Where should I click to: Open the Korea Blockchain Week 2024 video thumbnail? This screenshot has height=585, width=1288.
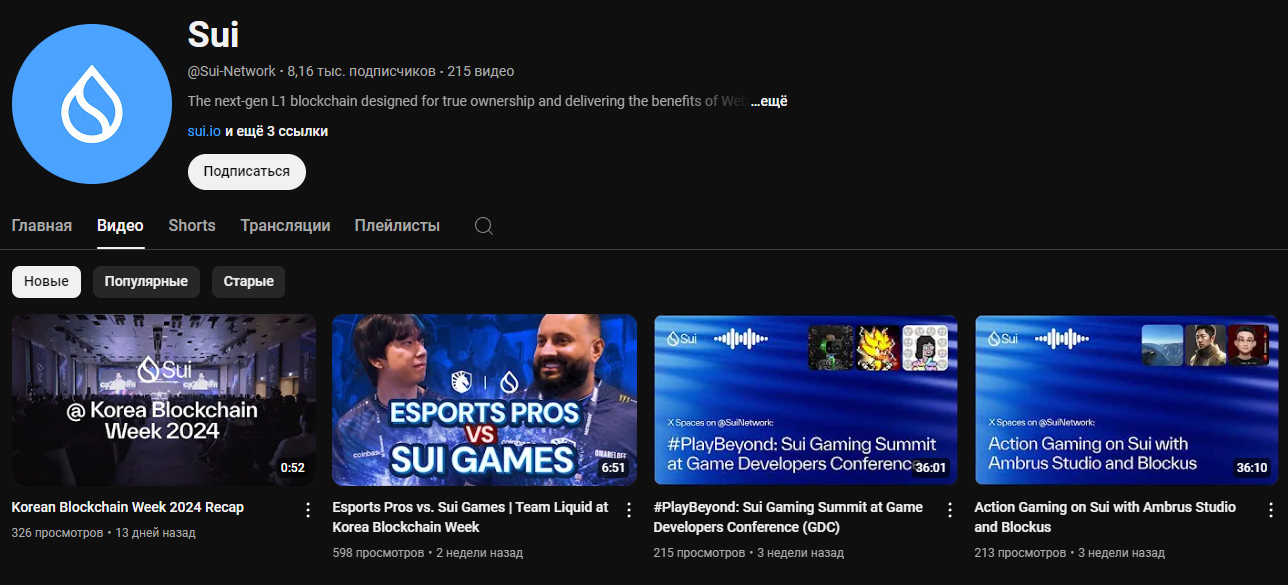click(x=164, y=400)
